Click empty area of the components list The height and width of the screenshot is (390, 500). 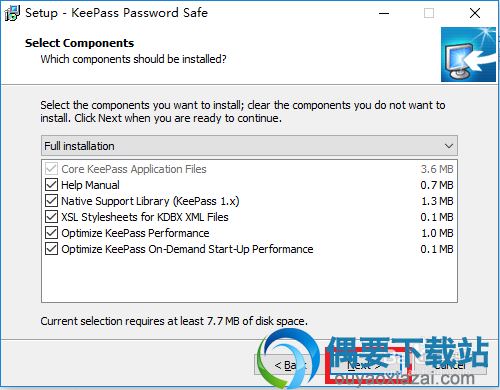(249, 278)
